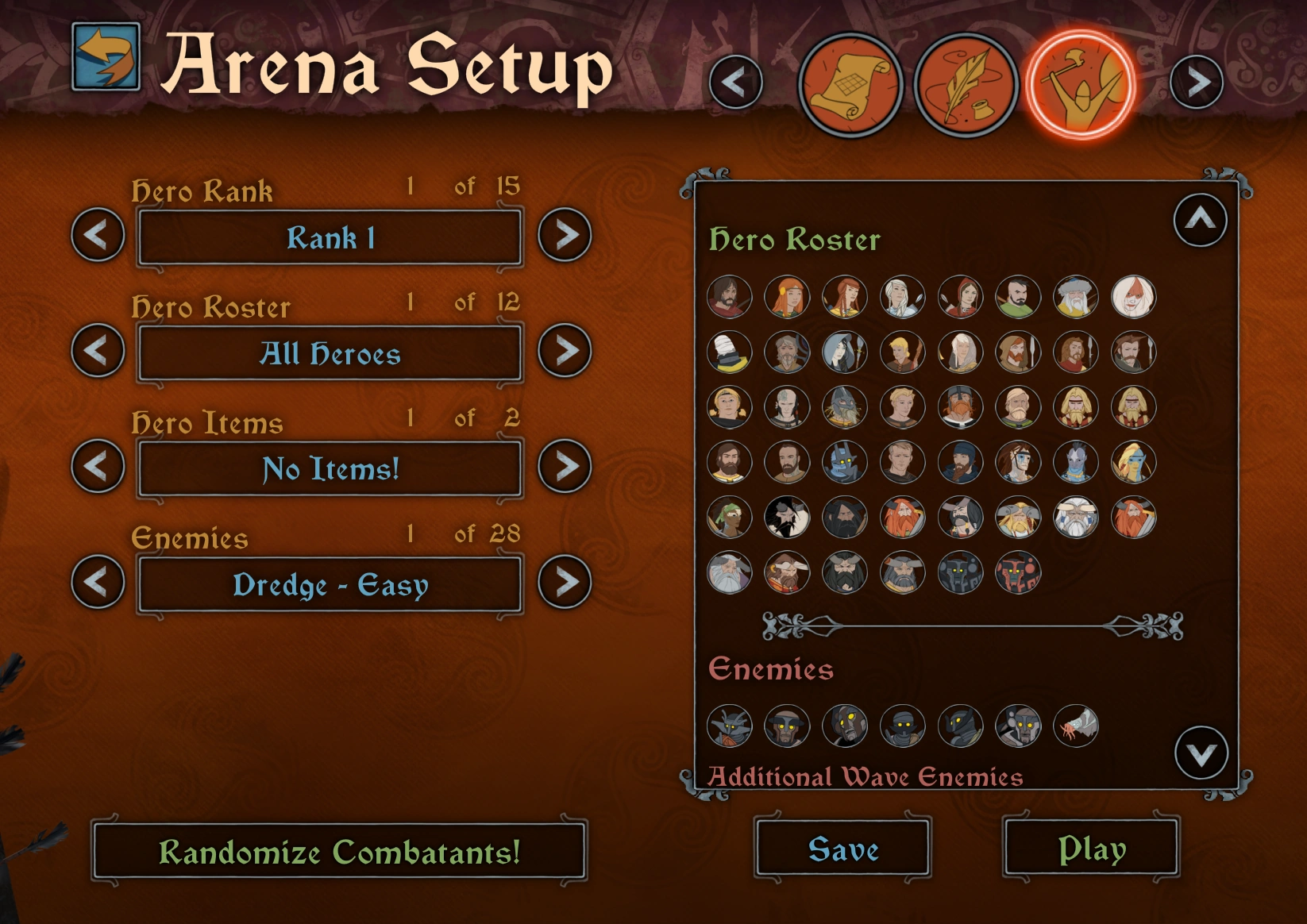Start the battle with the Play button

pos(1092,849)
